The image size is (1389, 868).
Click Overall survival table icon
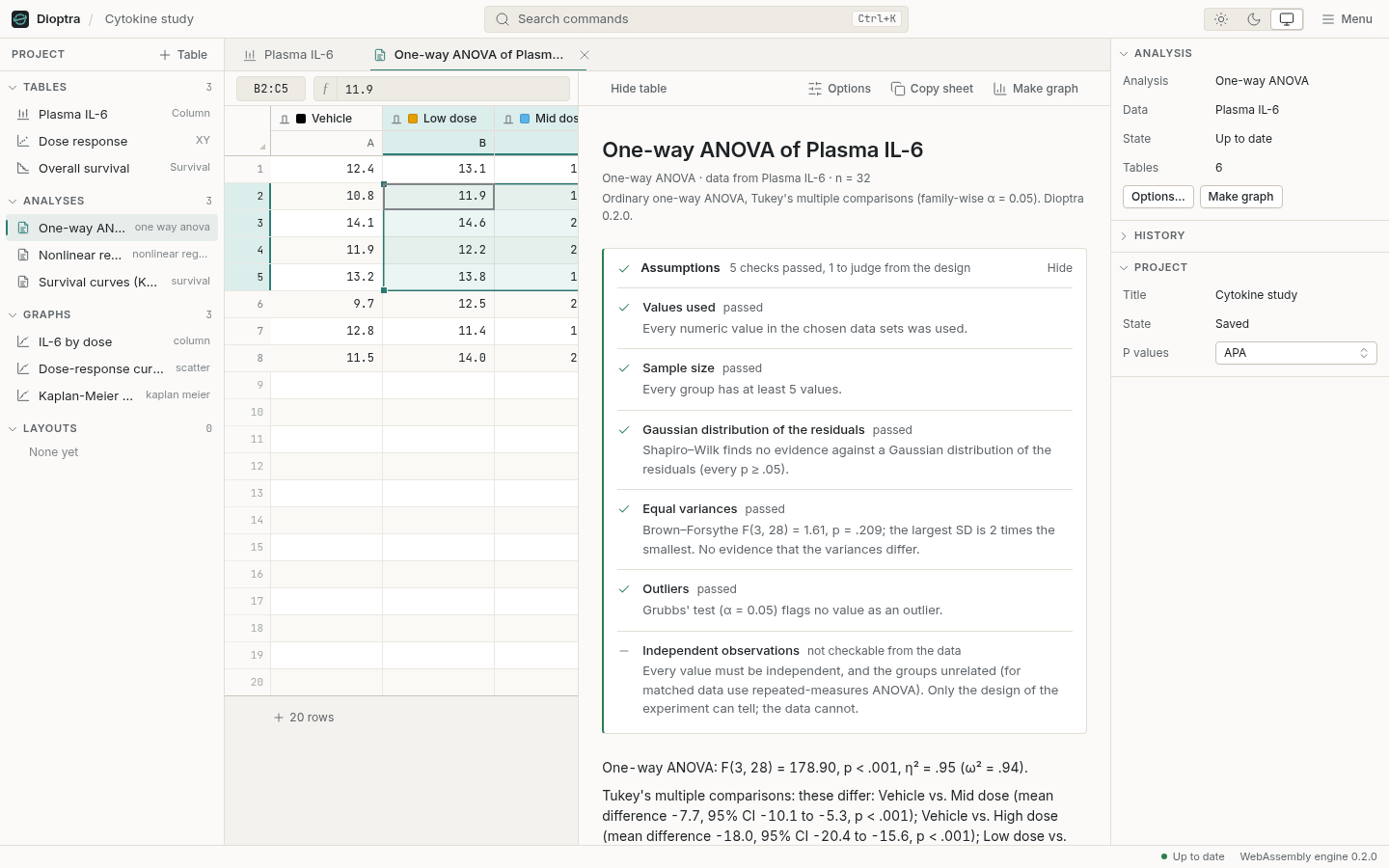coord(23,168)
